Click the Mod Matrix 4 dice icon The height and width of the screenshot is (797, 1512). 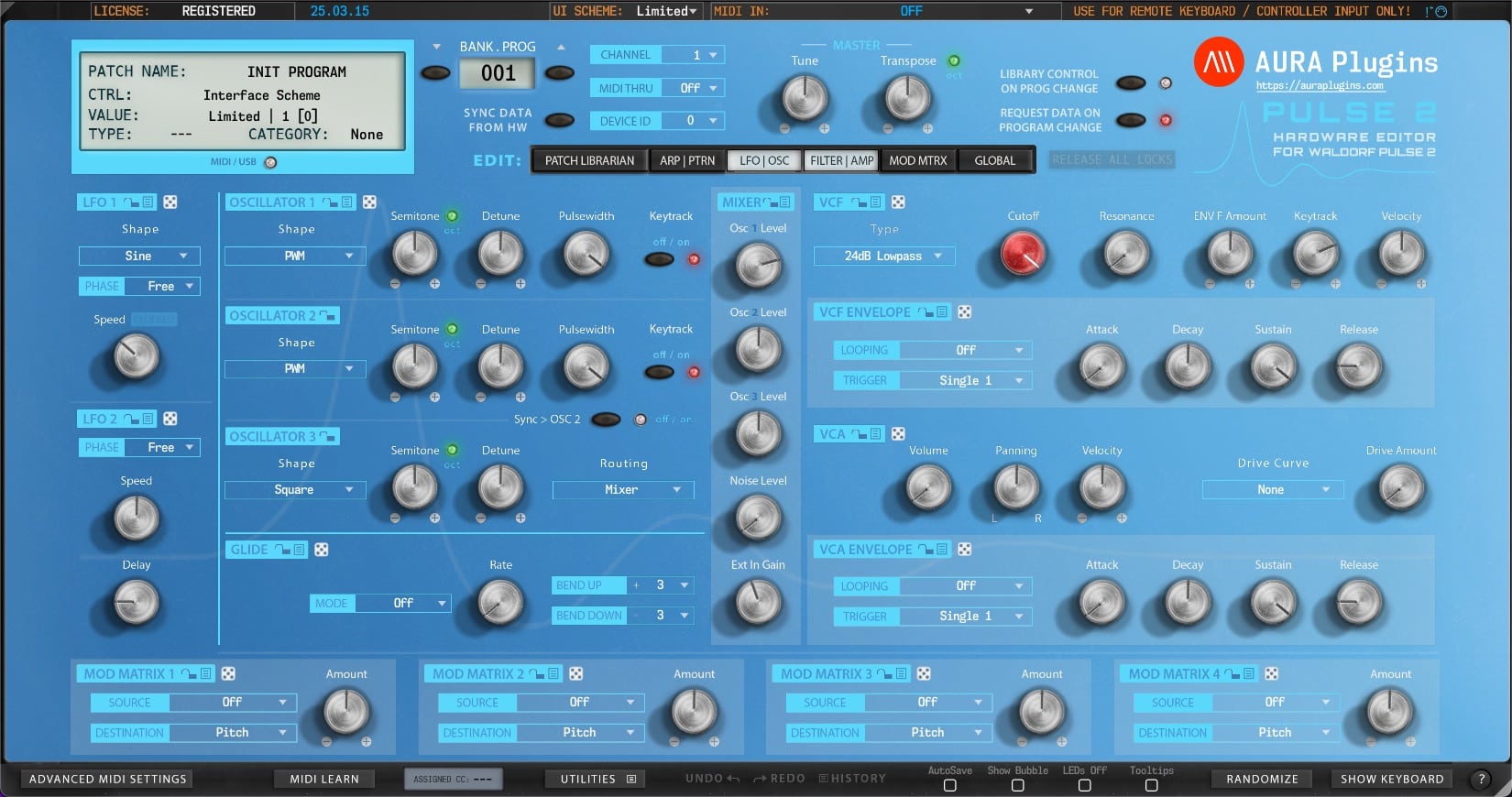(1271, 674)
